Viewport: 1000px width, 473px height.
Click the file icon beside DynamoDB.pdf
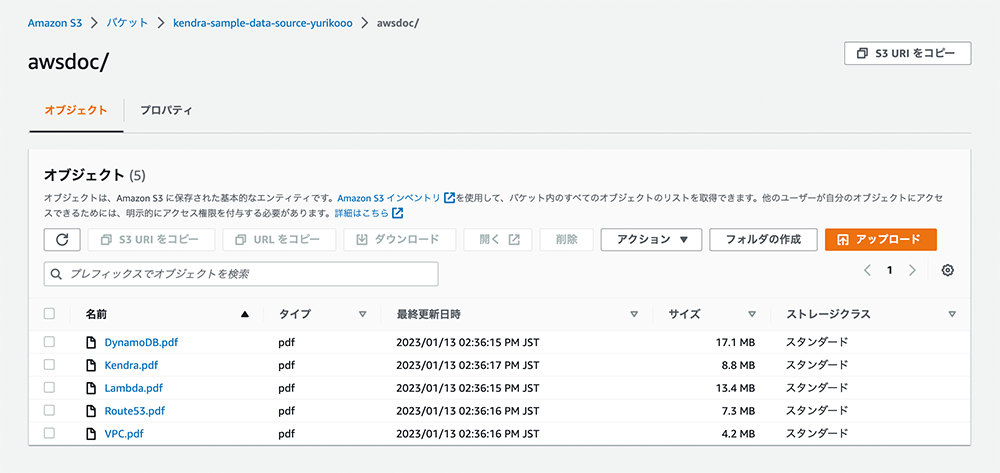point(91,342)
